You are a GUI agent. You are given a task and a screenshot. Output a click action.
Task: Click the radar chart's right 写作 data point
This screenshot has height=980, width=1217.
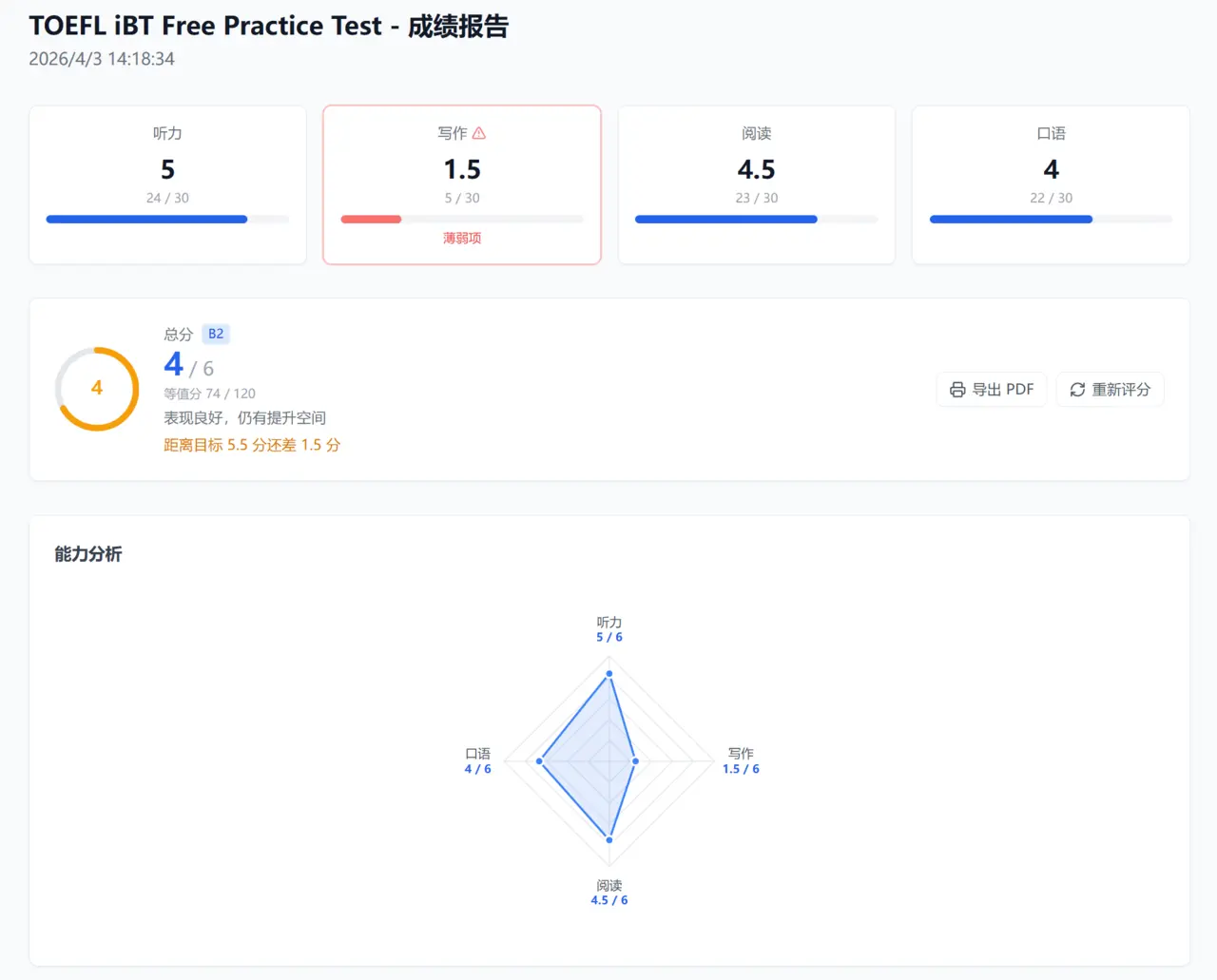click(x=635, y=761)
